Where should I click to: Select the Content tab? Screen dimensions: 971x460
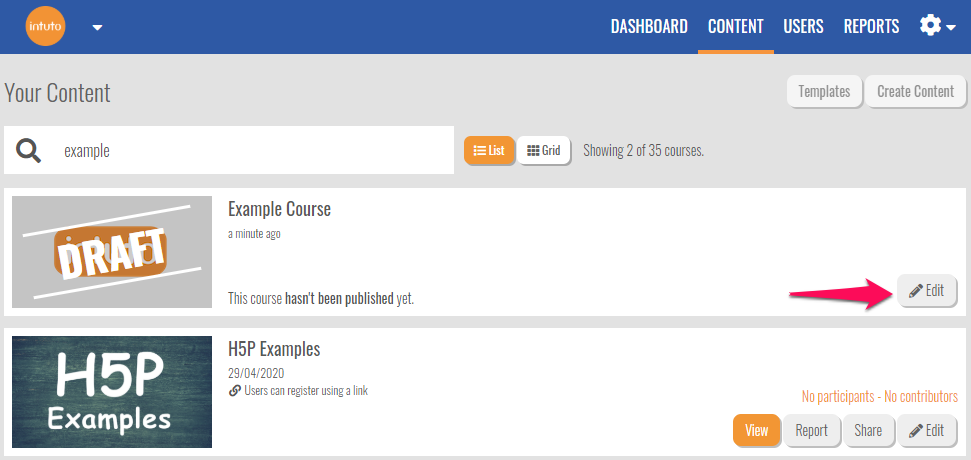tap(735, 26)
